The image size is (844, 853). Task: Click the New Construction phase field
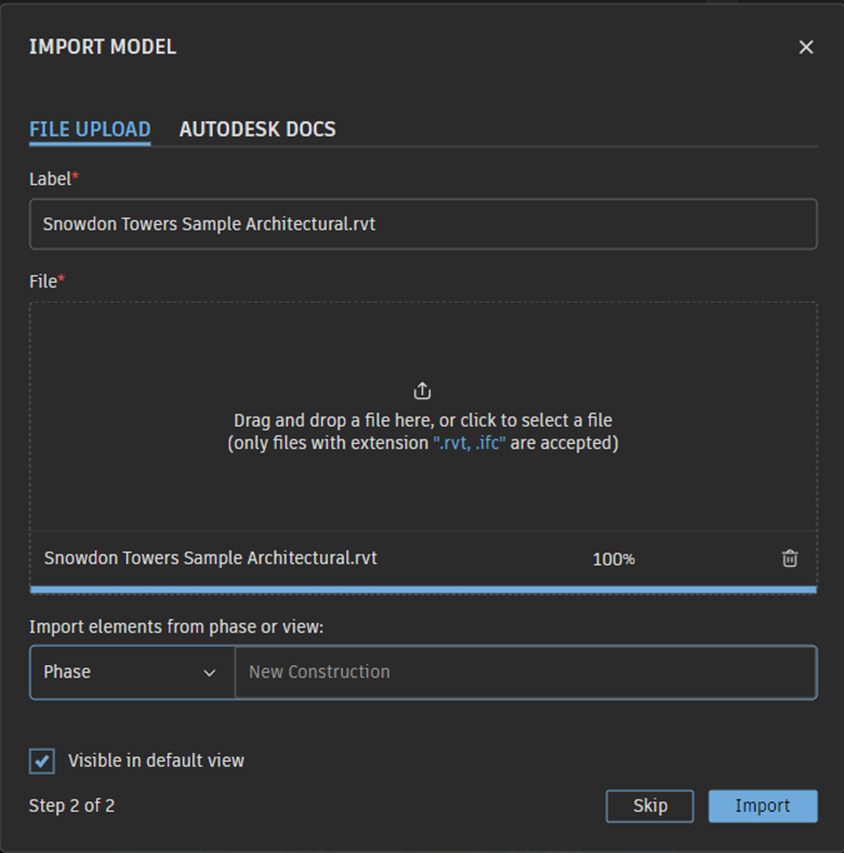(525, 672)
